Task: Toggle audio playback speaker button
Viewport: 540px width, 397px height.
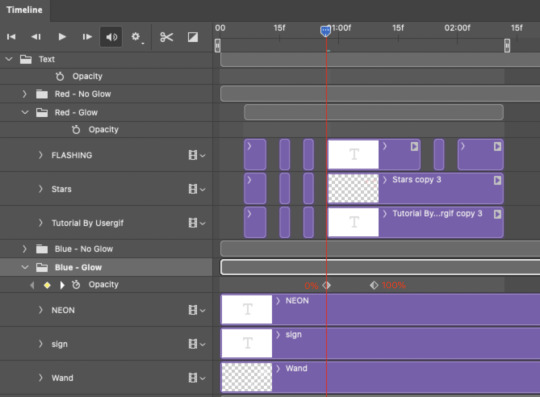Action: (x=111, y=37)
